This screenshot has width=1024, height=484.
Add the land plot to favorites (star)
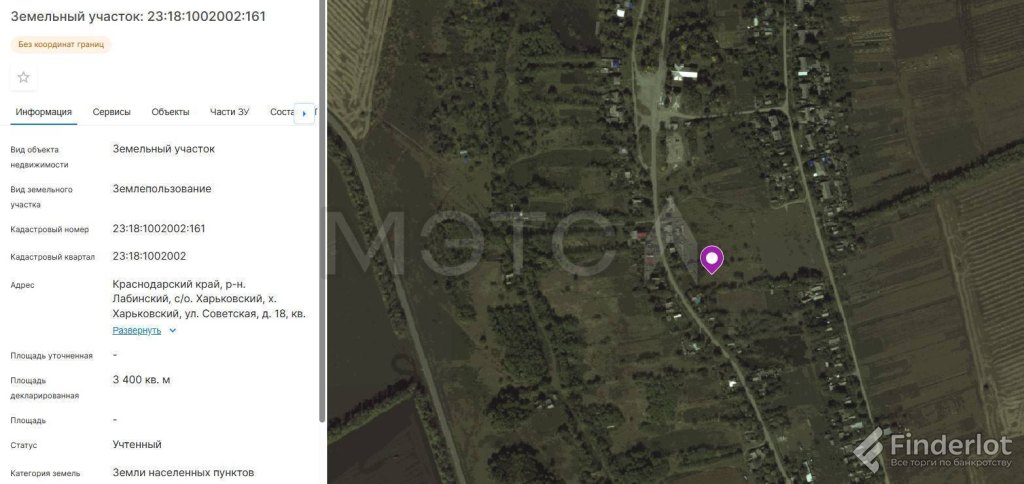pyautogui.click(x=24, y=78)
